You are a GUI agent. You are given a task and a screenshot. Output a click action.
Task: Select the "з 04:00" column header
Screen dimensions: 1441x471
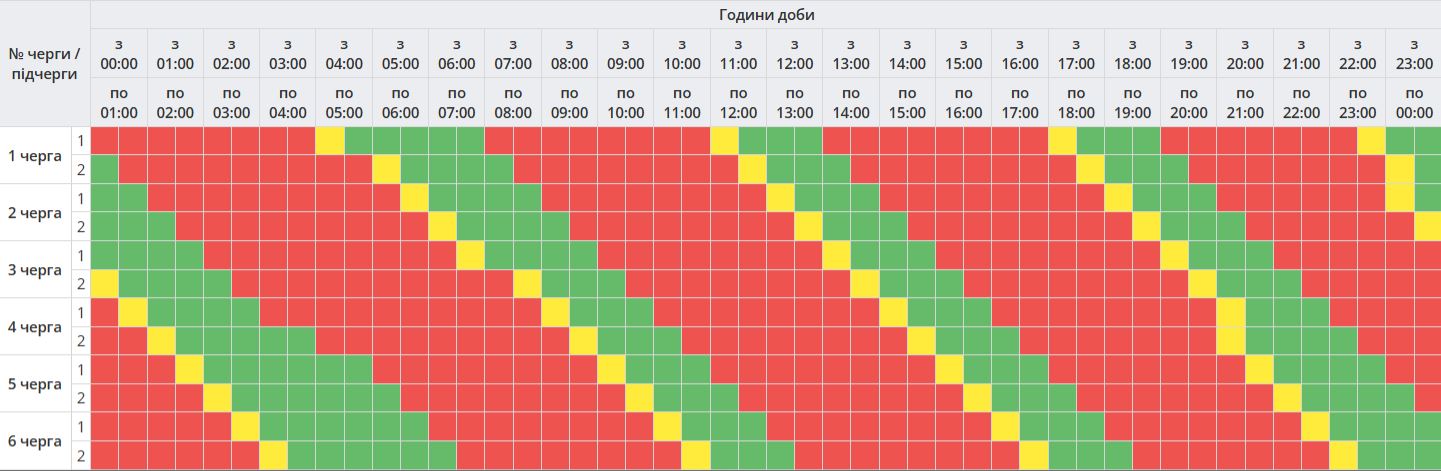pyautogui.click(x=343, y=54)
